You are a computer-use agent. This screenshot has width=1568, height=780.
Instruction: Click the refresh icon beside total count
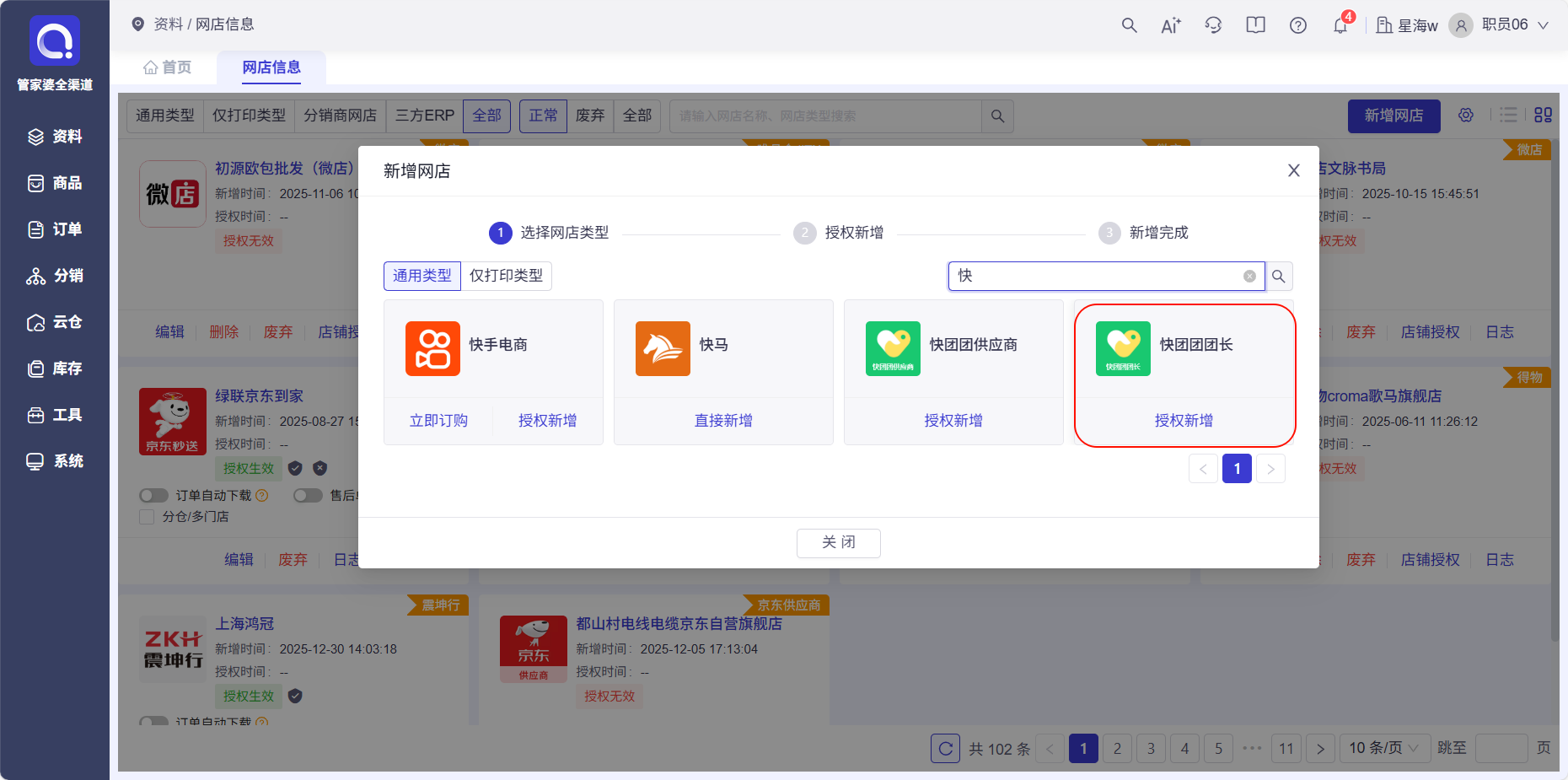(945, 748)
